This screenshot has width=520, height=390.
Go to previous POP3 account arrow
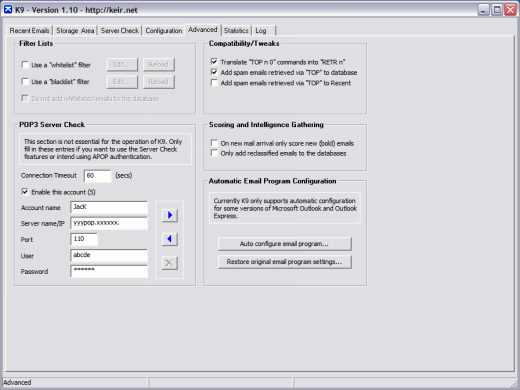pyautogui.click(x=170, y=239)
